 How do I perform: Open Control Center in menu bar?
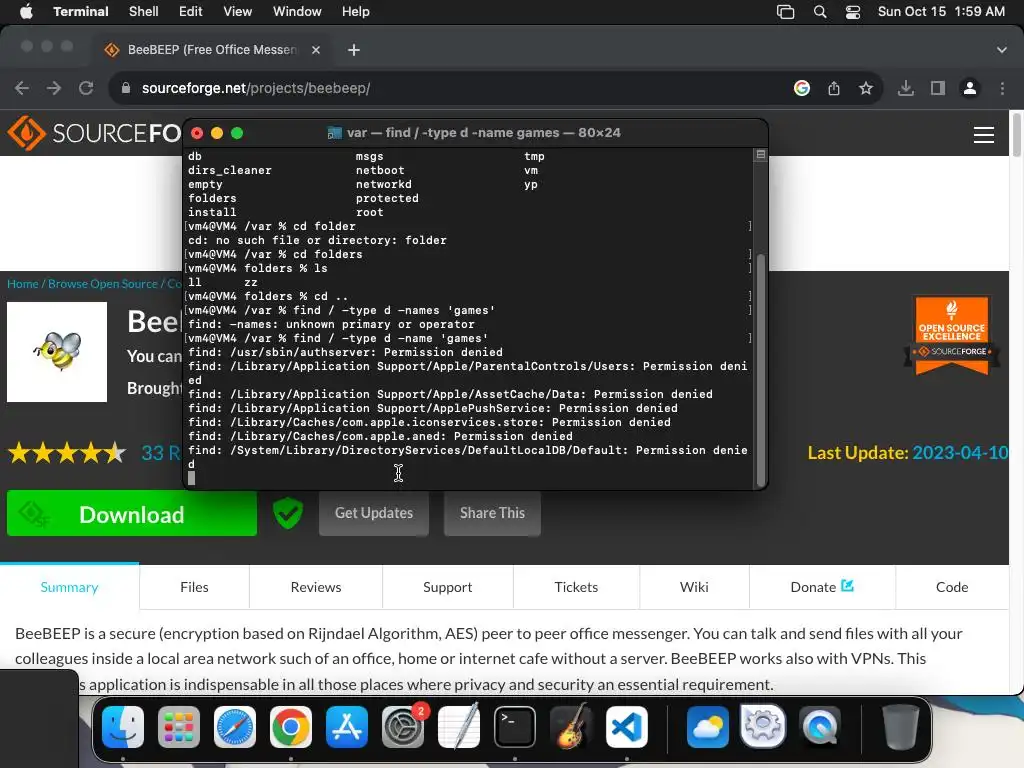[x=852, y=12]
